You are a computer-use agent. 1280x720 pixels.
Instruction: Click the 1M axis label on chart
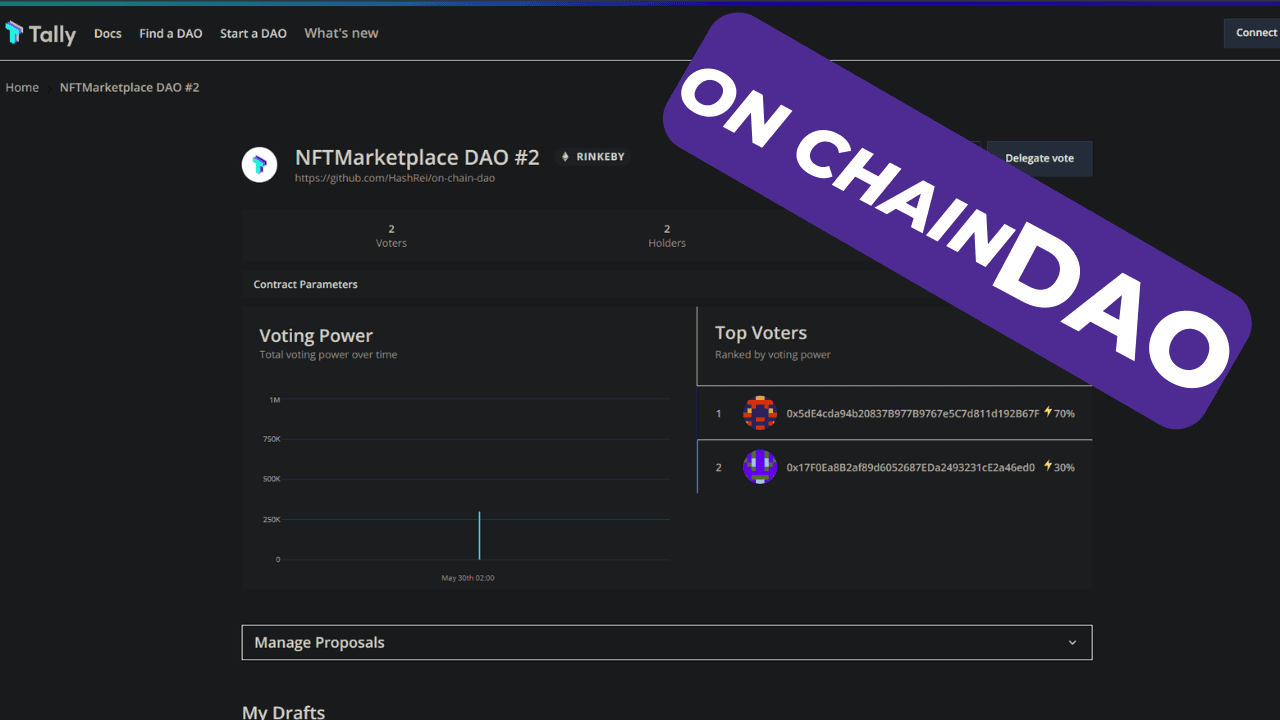[274, 400]
